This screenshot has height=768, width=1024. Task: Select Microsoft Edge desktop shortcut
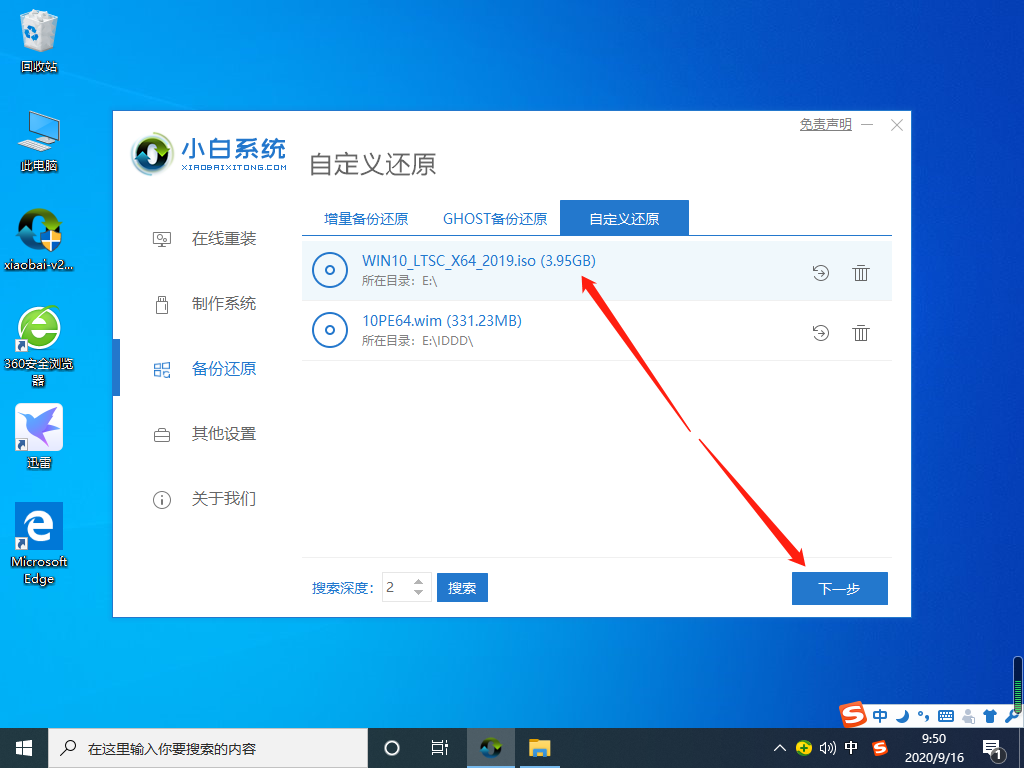point(39,543)
